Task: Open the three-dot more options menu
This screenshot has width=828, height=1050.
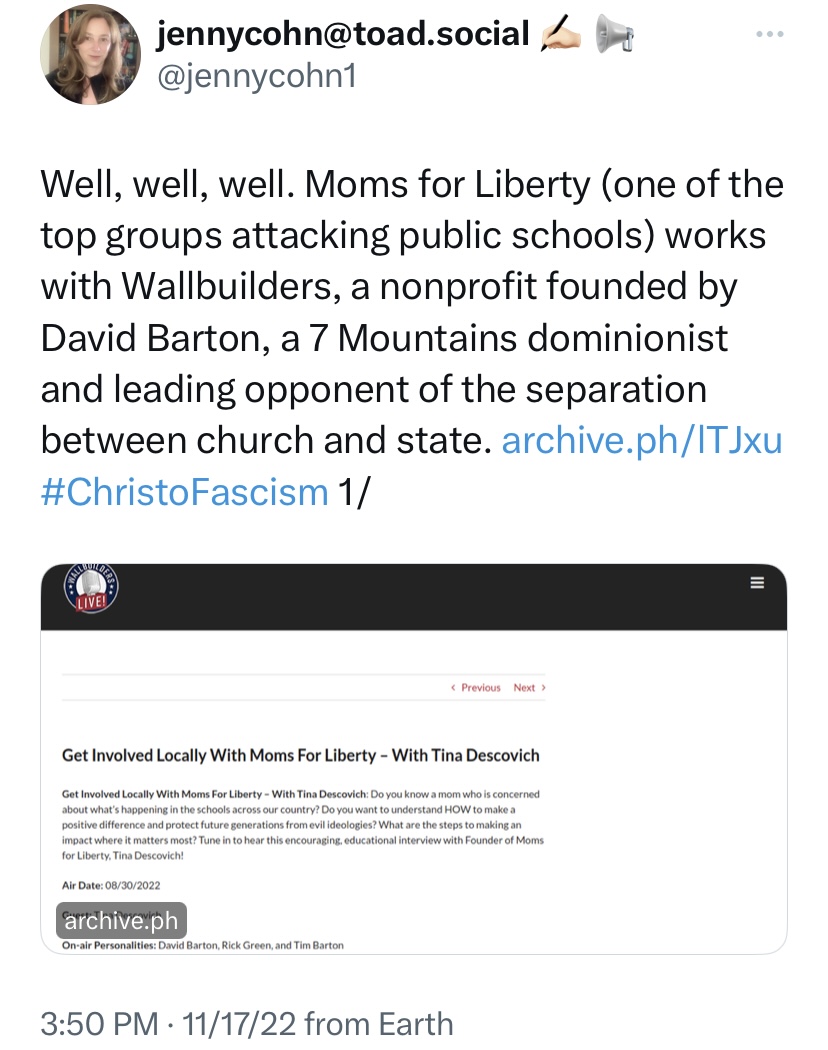Action: (x=769, y=35)
